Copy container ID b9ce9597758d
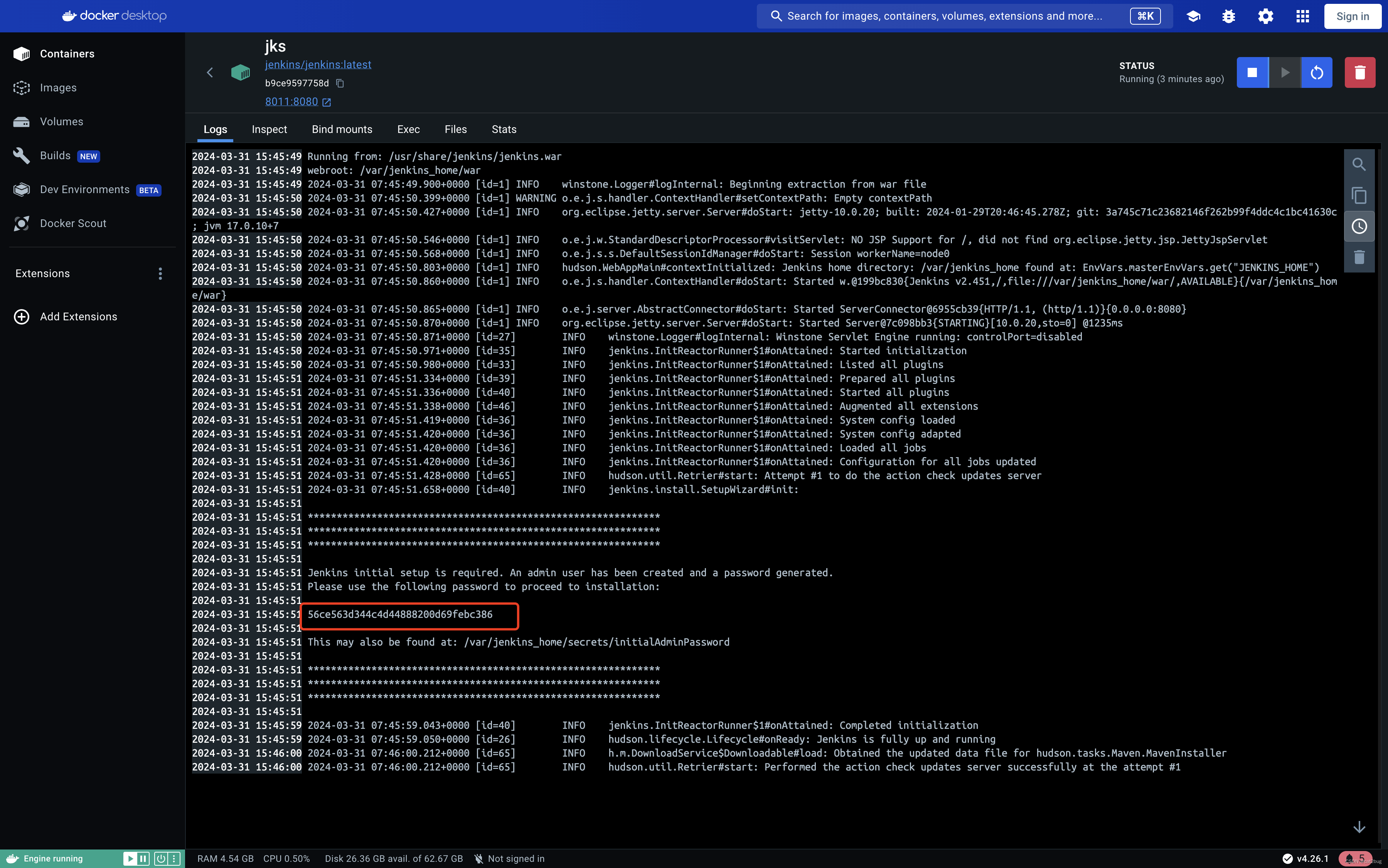Image resolution: width=1388 pixels, height=868 pixels. click(x=340, y=83)
